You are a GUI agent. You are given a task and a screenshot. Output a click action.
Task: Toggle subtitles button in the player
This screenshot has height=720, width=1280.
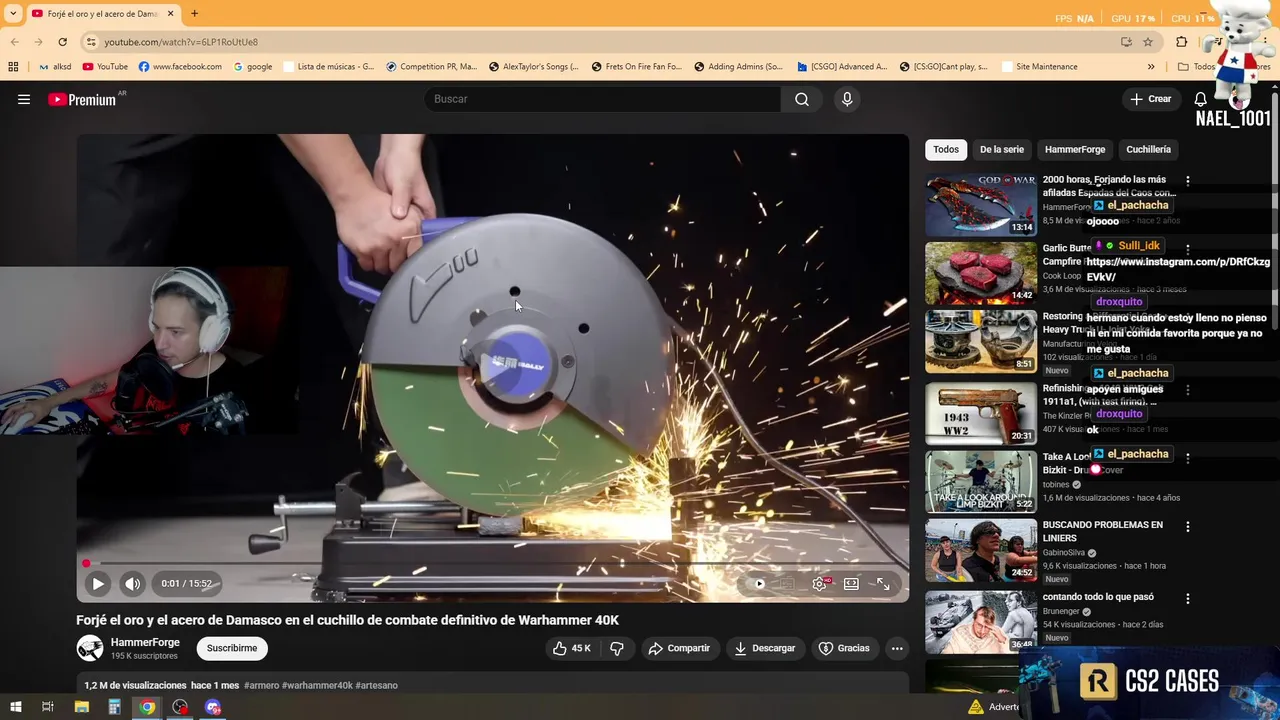787,584
